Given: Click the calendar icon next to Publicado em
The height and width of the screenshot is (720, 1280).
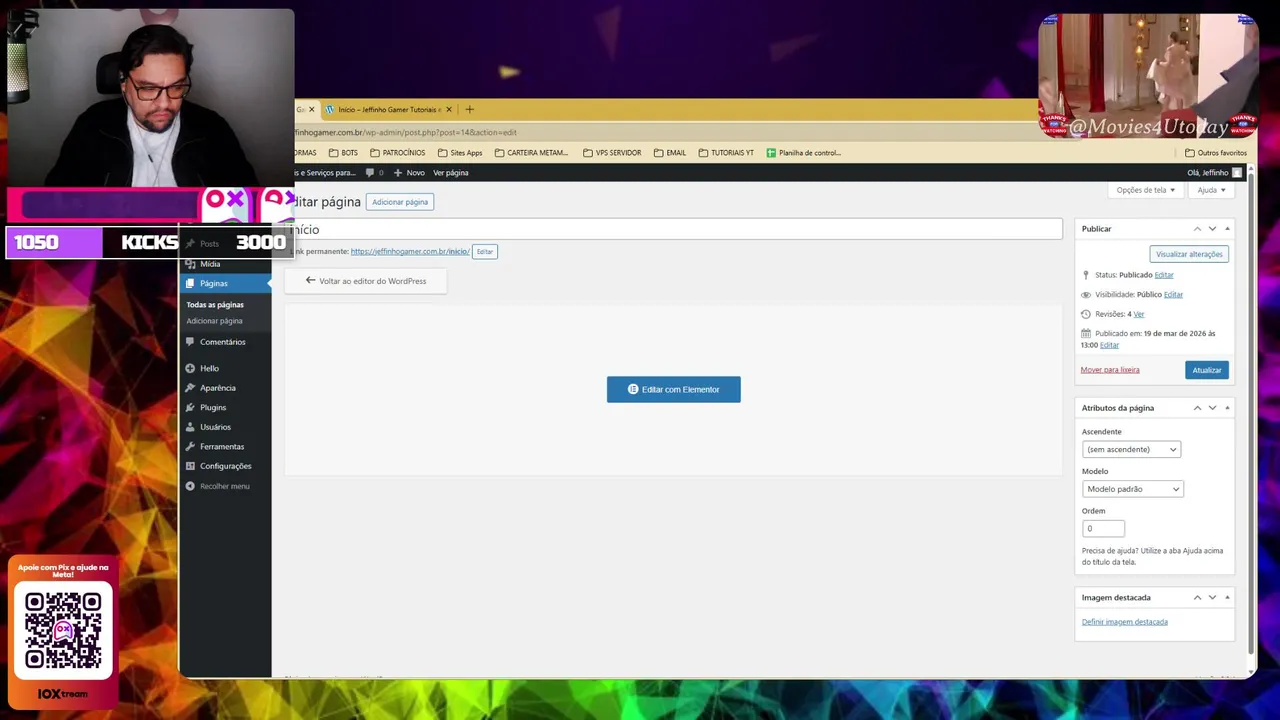Looking at the screenshot, I should point(1086,333).
